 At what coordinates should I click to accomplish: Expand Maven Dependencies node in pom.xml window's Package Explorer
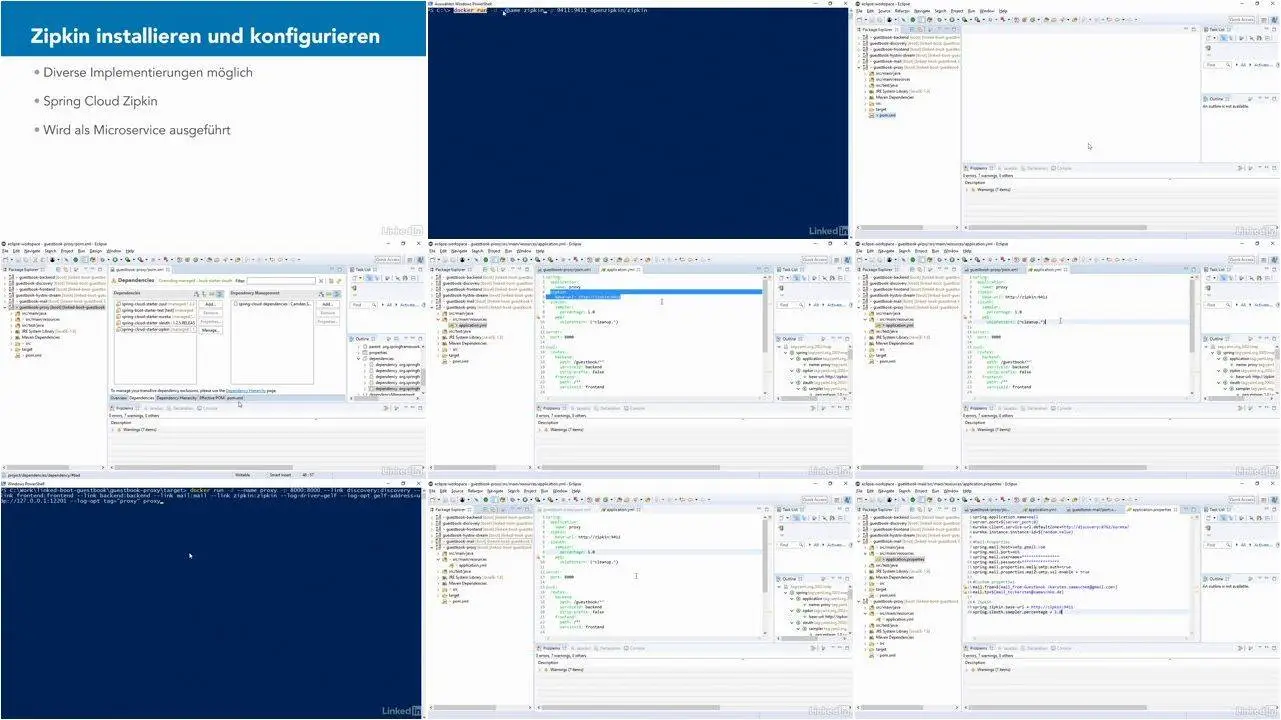click(11, 337)
